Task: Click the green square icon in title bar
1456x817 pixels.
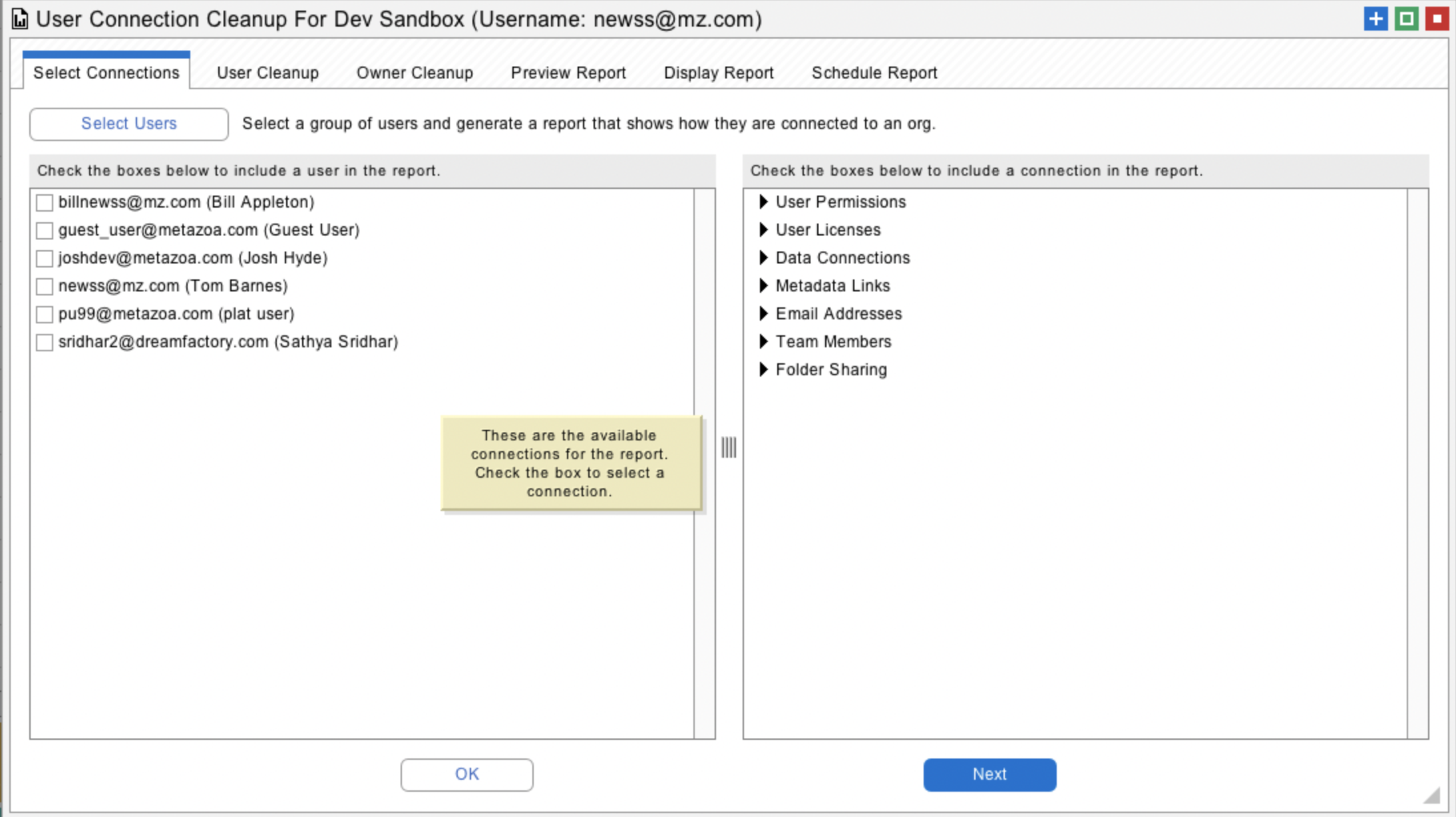Action: pos(1406,19)
